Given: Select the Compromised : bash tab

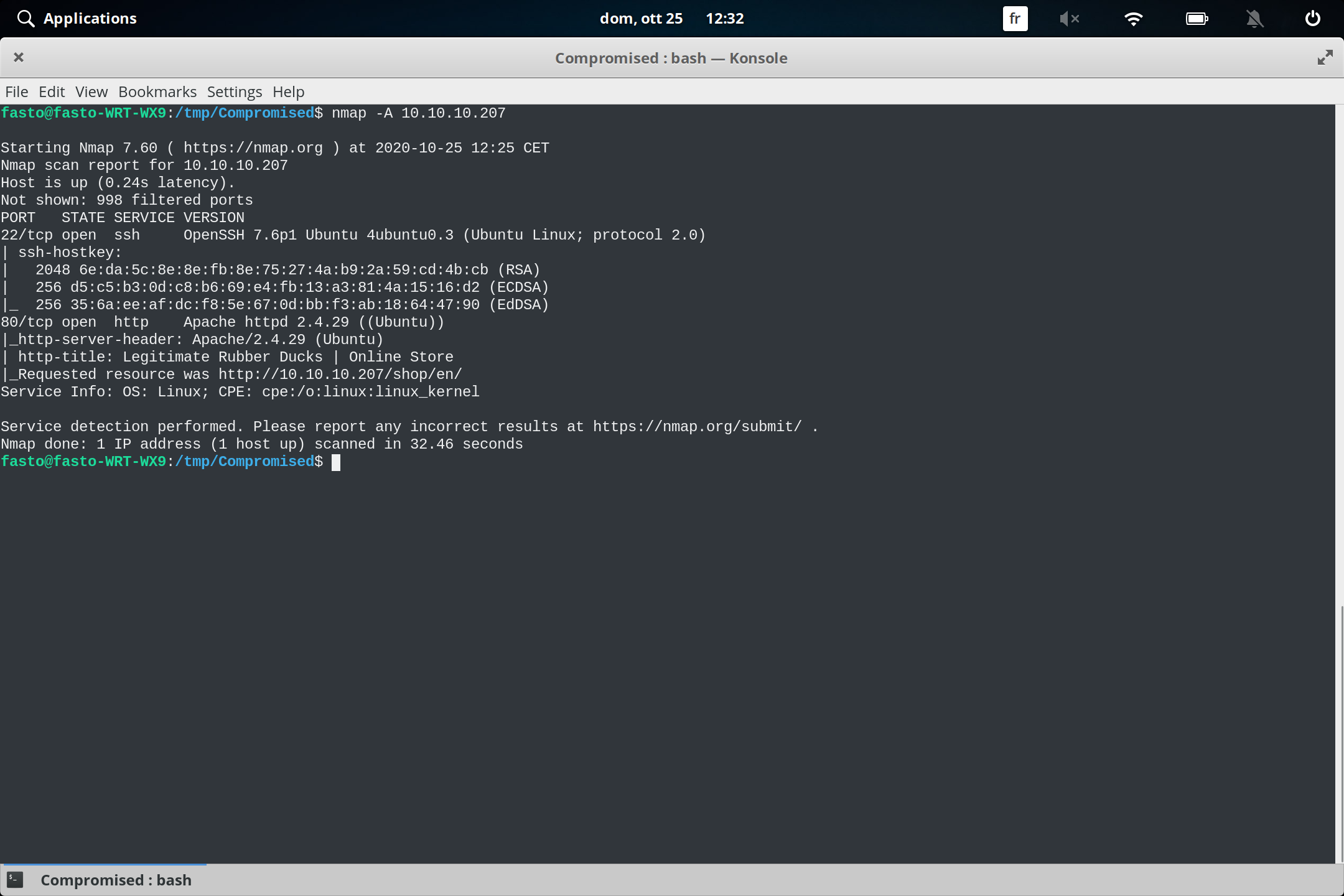Looking at the screenshot, I should coord(116,879).
